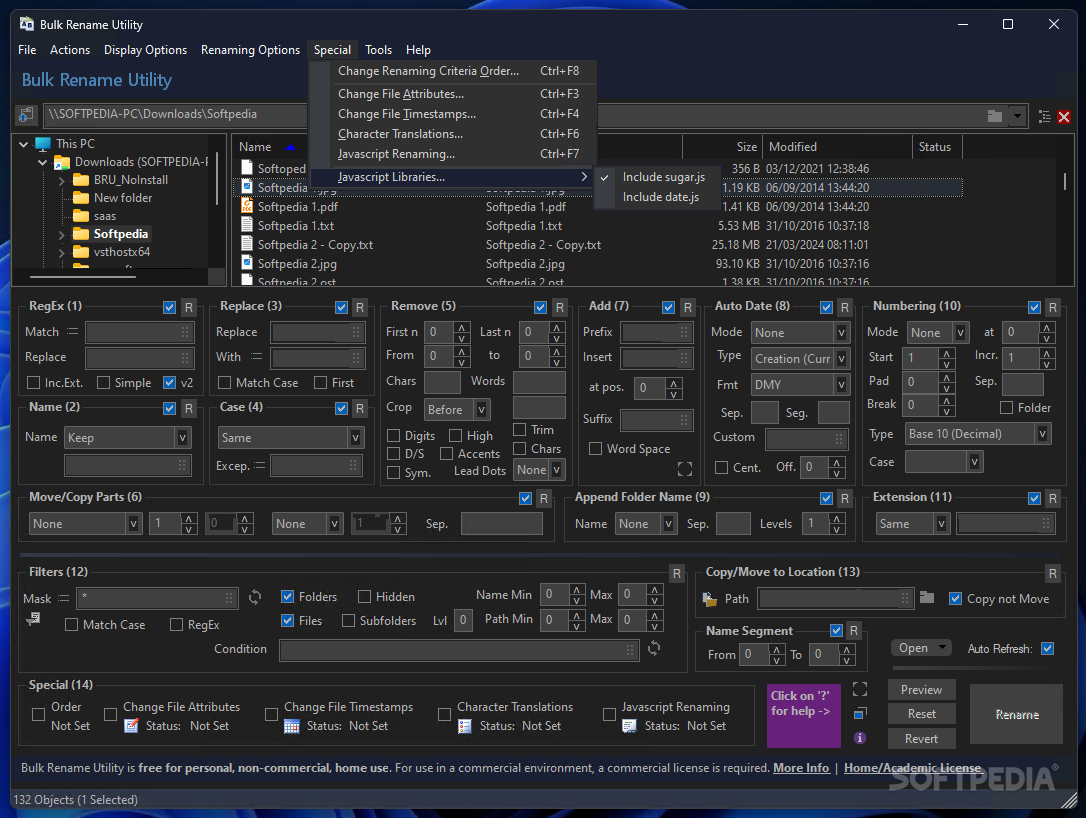Screen dimensions: 1086x818
Task: Toggle the Auto Refresh checkbox
Action: [x=1047, y=648]
